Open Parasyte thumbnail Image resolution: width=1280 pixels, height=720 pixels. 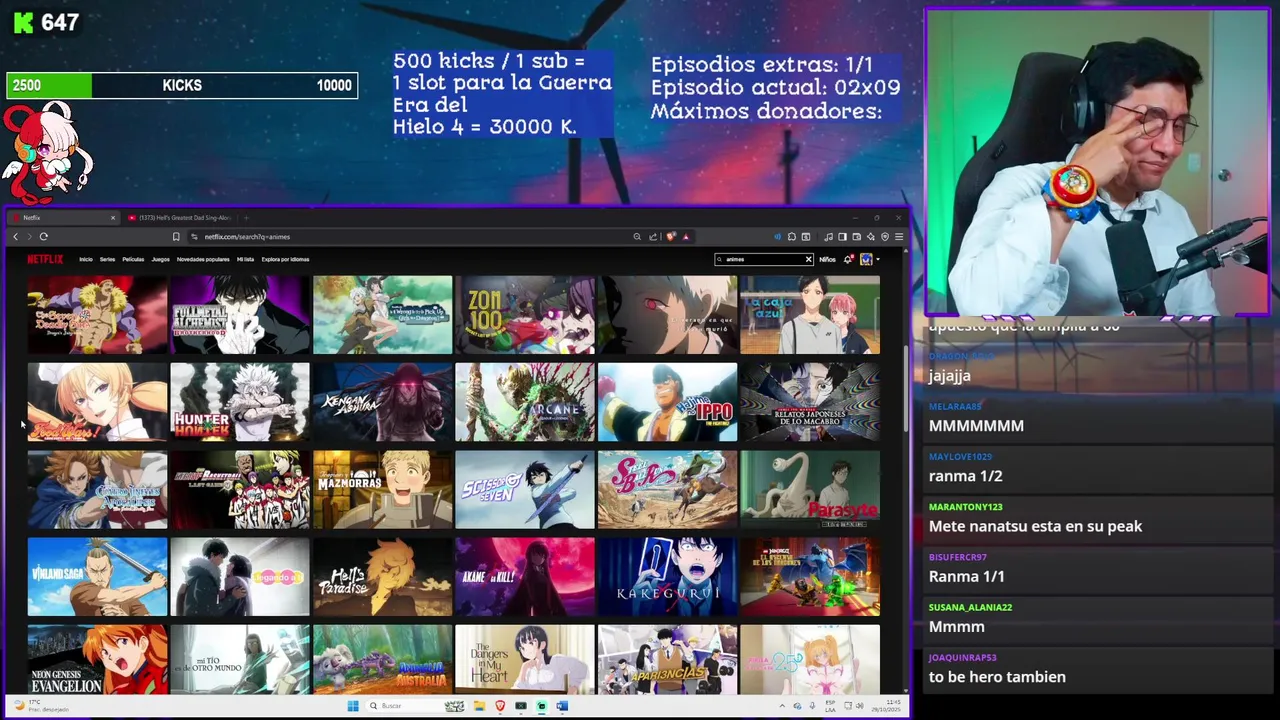pyautogui.click(x=810, y=490)
